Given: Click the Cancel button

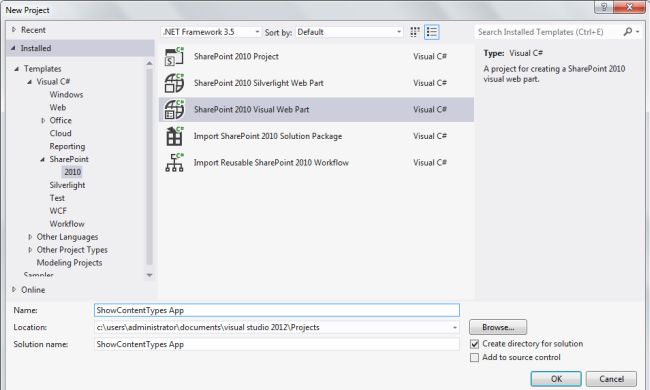Looking at the screenshot, I should point(611,379).
